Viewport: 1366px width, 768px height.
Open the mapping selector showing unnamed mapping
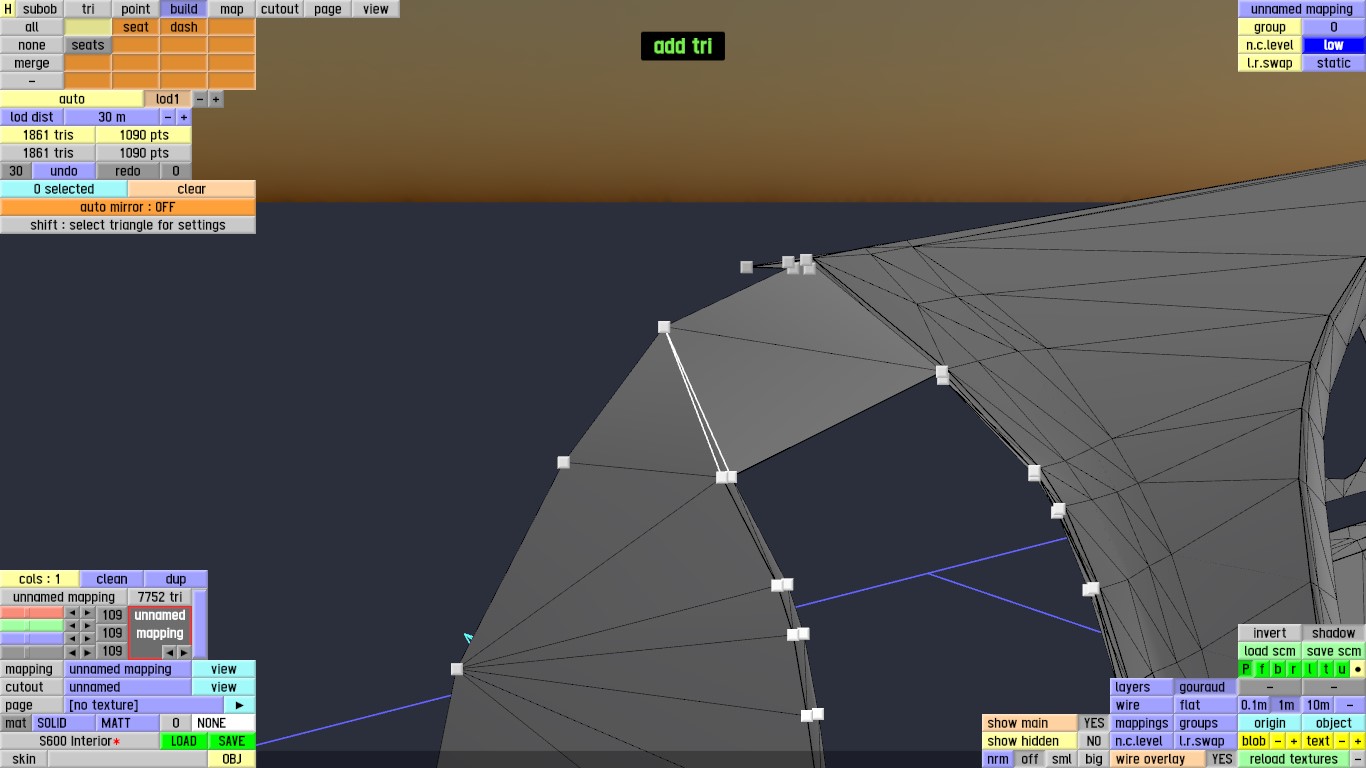(x=128, y=669)
